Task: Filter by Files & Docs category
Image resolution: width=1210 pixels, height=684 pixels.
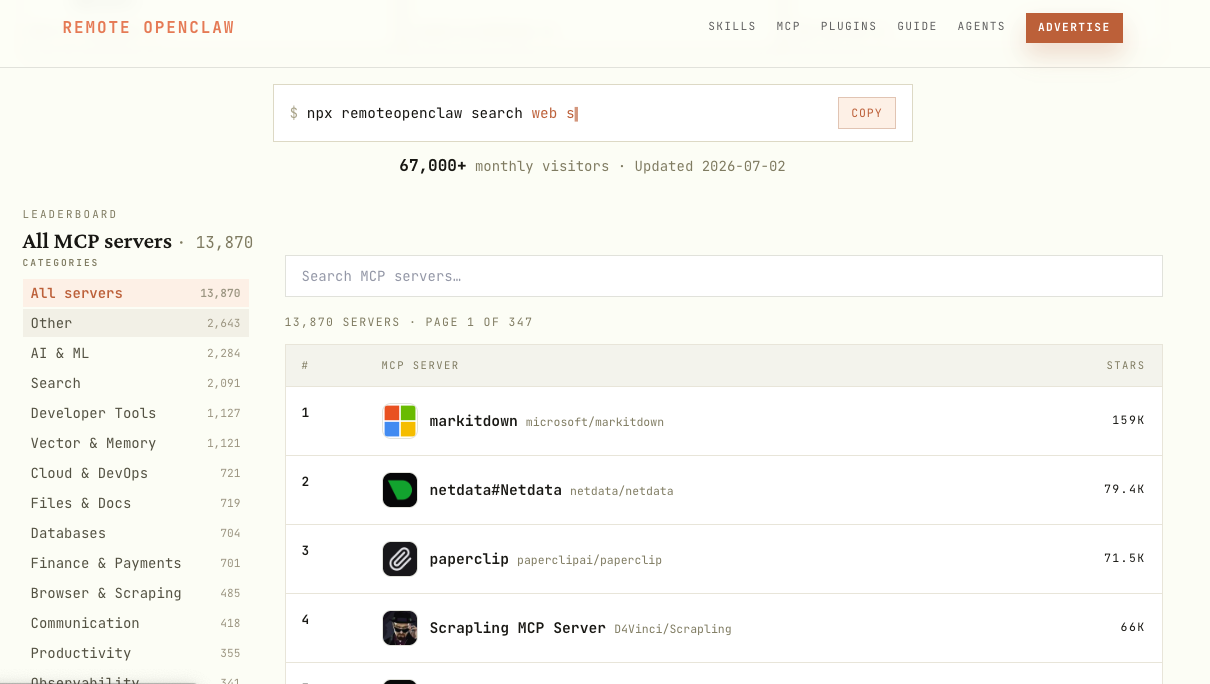Action: click(136, 503)
